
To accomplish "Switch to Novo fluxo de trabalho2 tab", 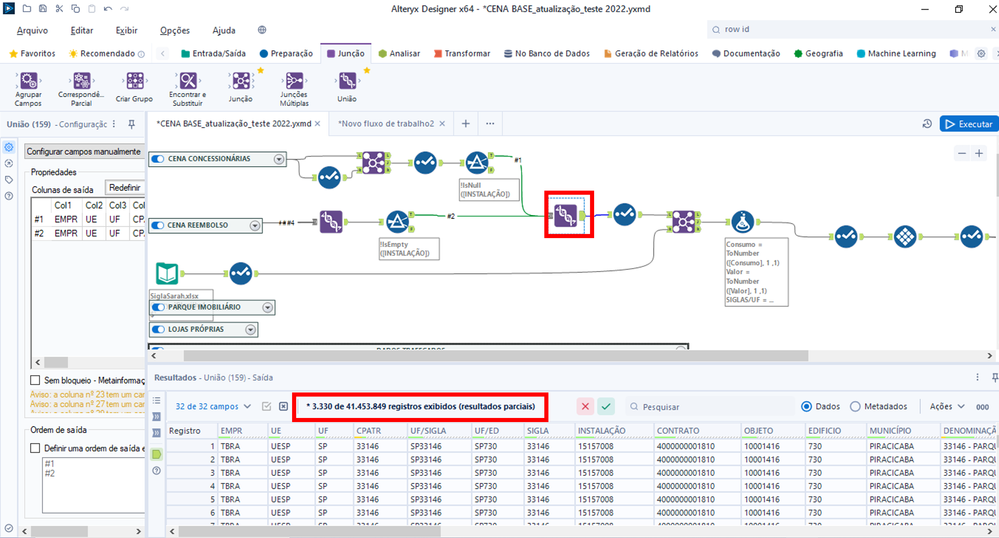I will pos(385,124).
